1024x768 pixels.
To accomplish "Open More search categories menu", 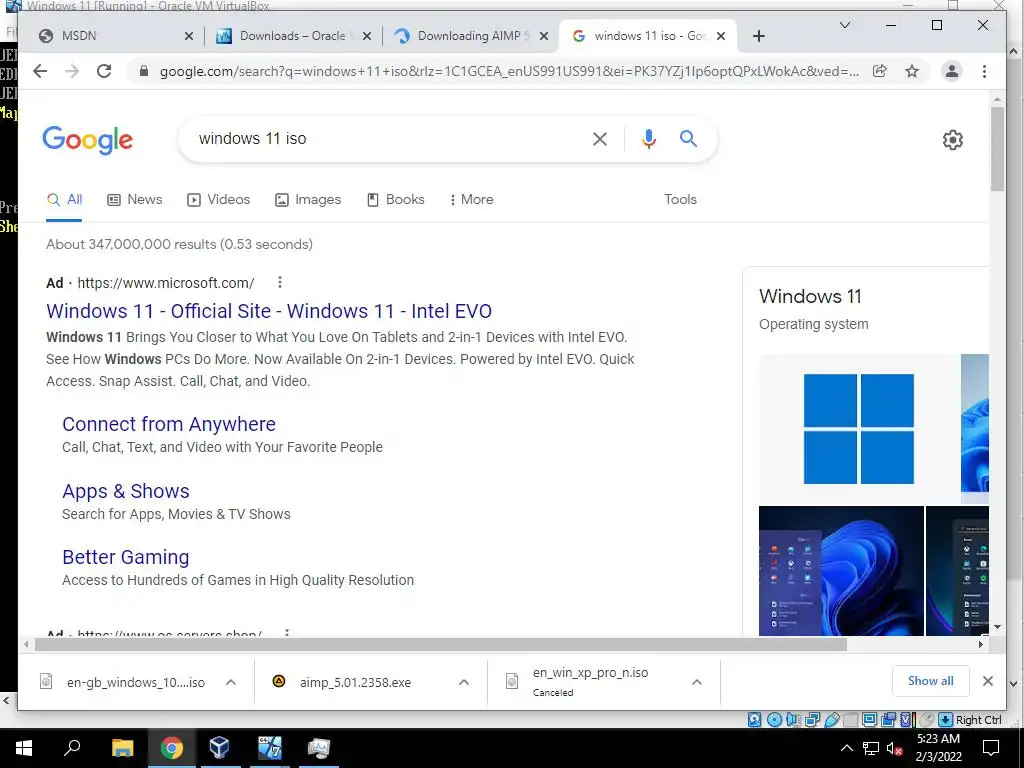I will coord(472,199).
